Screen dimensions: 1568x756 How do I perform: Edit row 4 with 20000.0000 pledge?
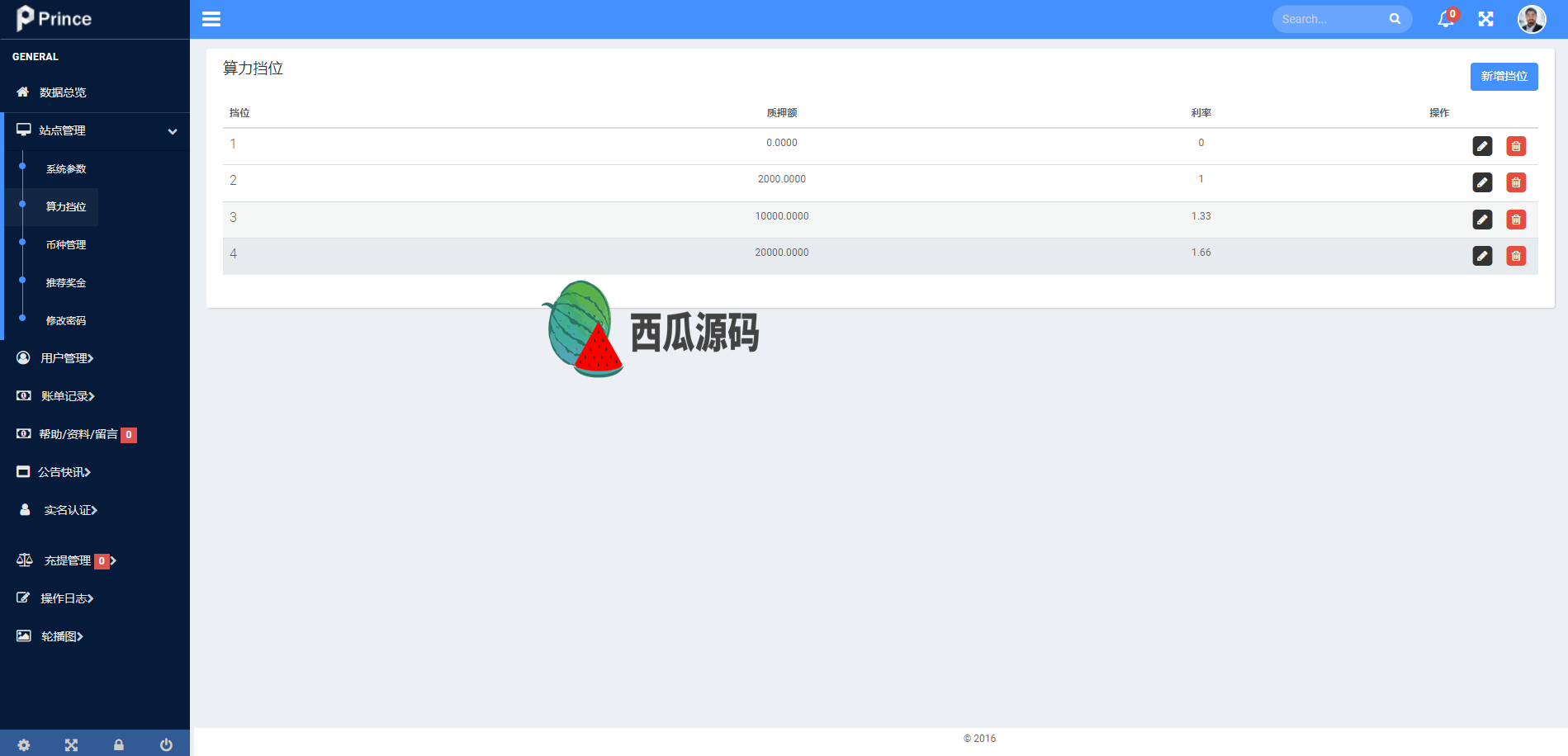click(x=1483, y=256)
